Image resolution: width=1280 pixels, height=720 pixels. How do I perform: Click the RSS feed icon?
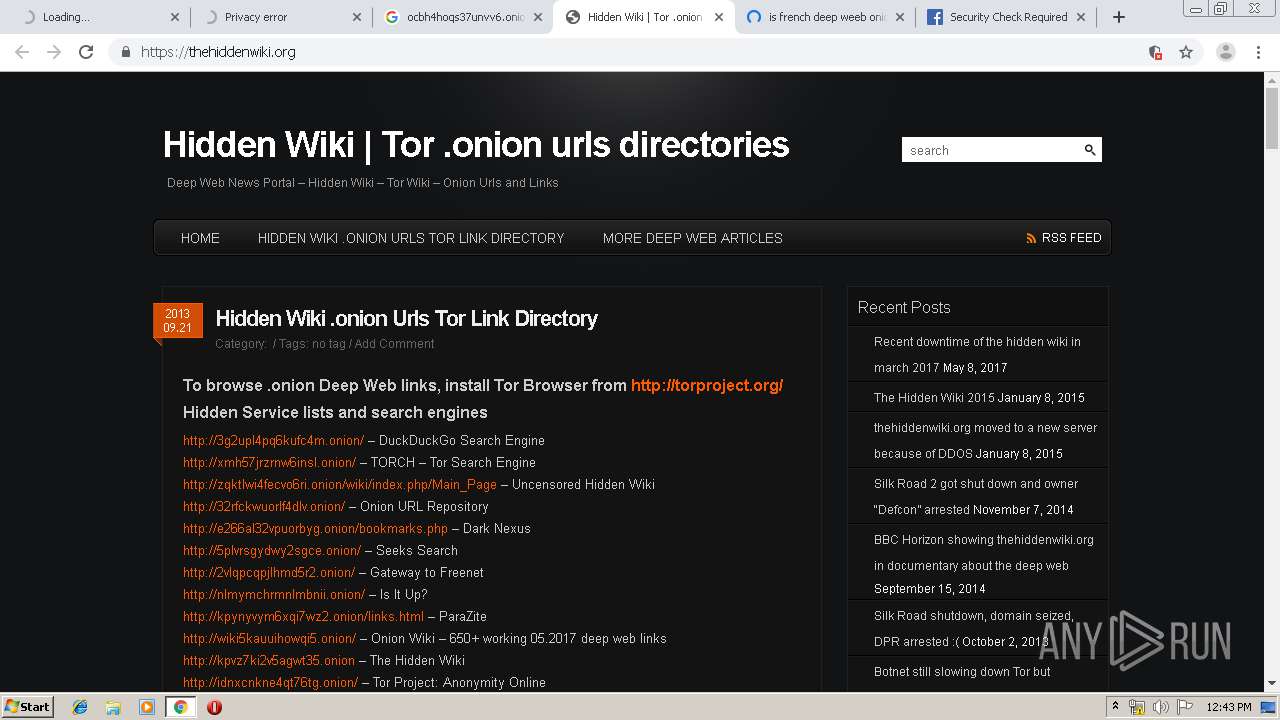tap(1031, 238)
